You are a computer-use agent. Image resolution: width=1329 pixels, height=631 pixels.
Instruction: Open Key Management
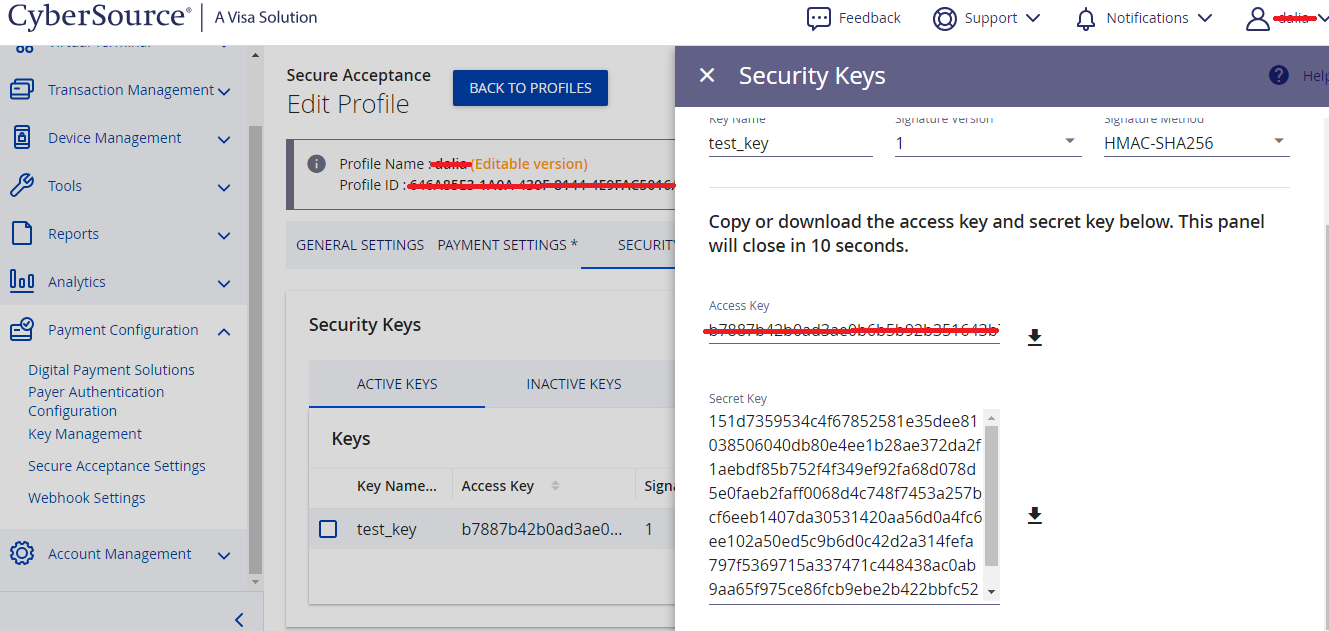[x=85, y=434]
